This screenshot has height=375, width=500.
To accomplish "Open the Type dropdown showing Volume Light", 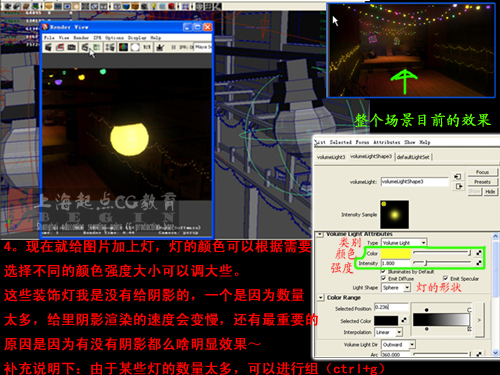I will pyautogui.click(x=404, y=243).
